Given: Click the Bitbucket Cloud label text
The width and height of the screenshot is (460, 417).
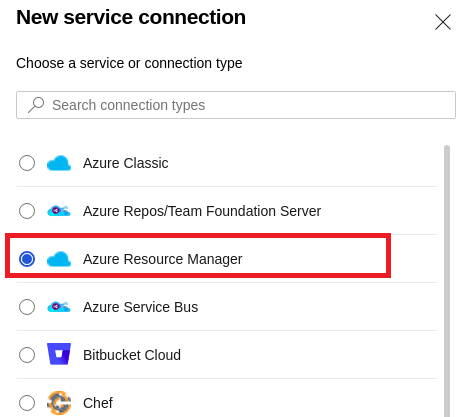Looking at the screenshot, I should [x=132, y=355].
